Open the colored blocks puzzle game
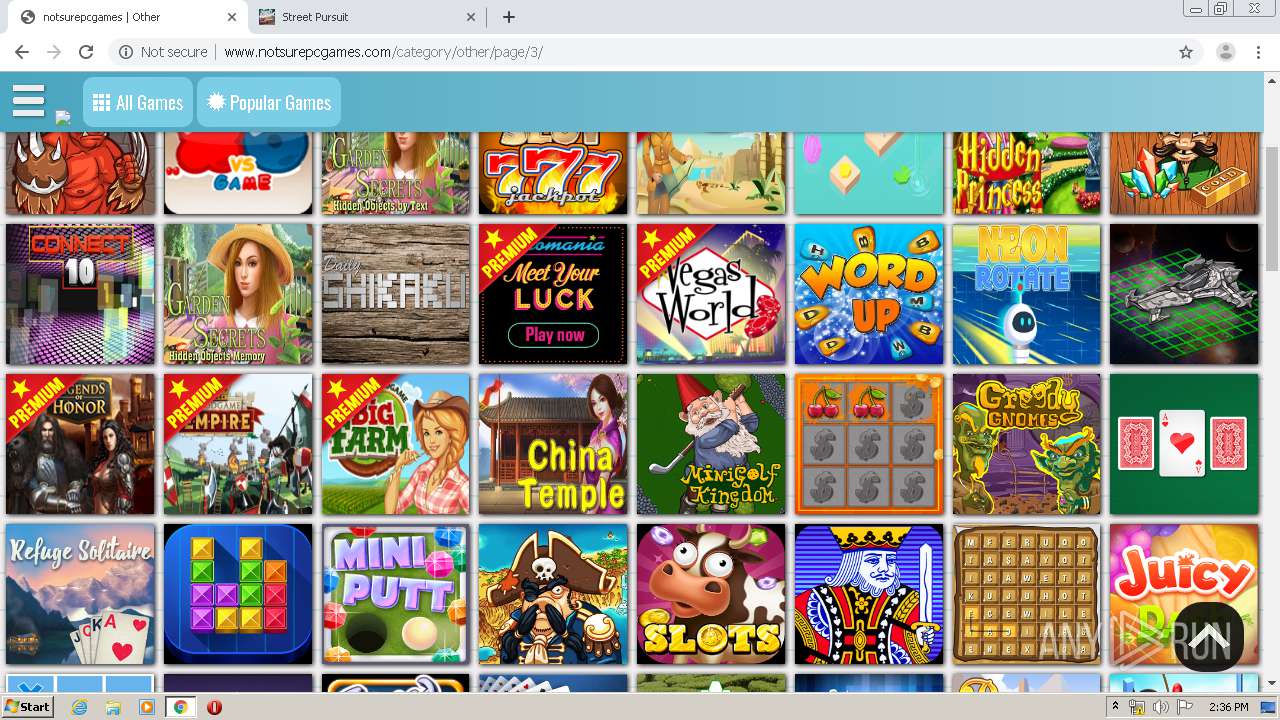The image size is (1280, 720). click(238, 594)
